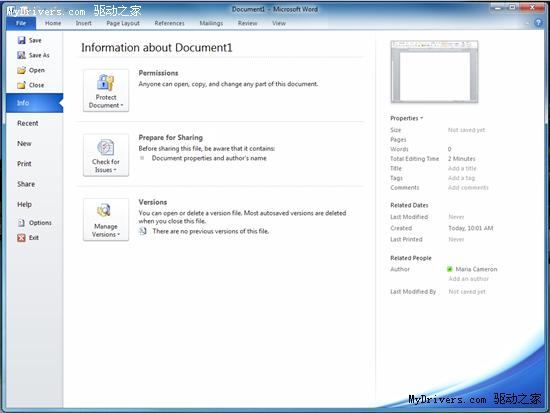Click 'There are no previous versions' text

click(x=211, y=231)
